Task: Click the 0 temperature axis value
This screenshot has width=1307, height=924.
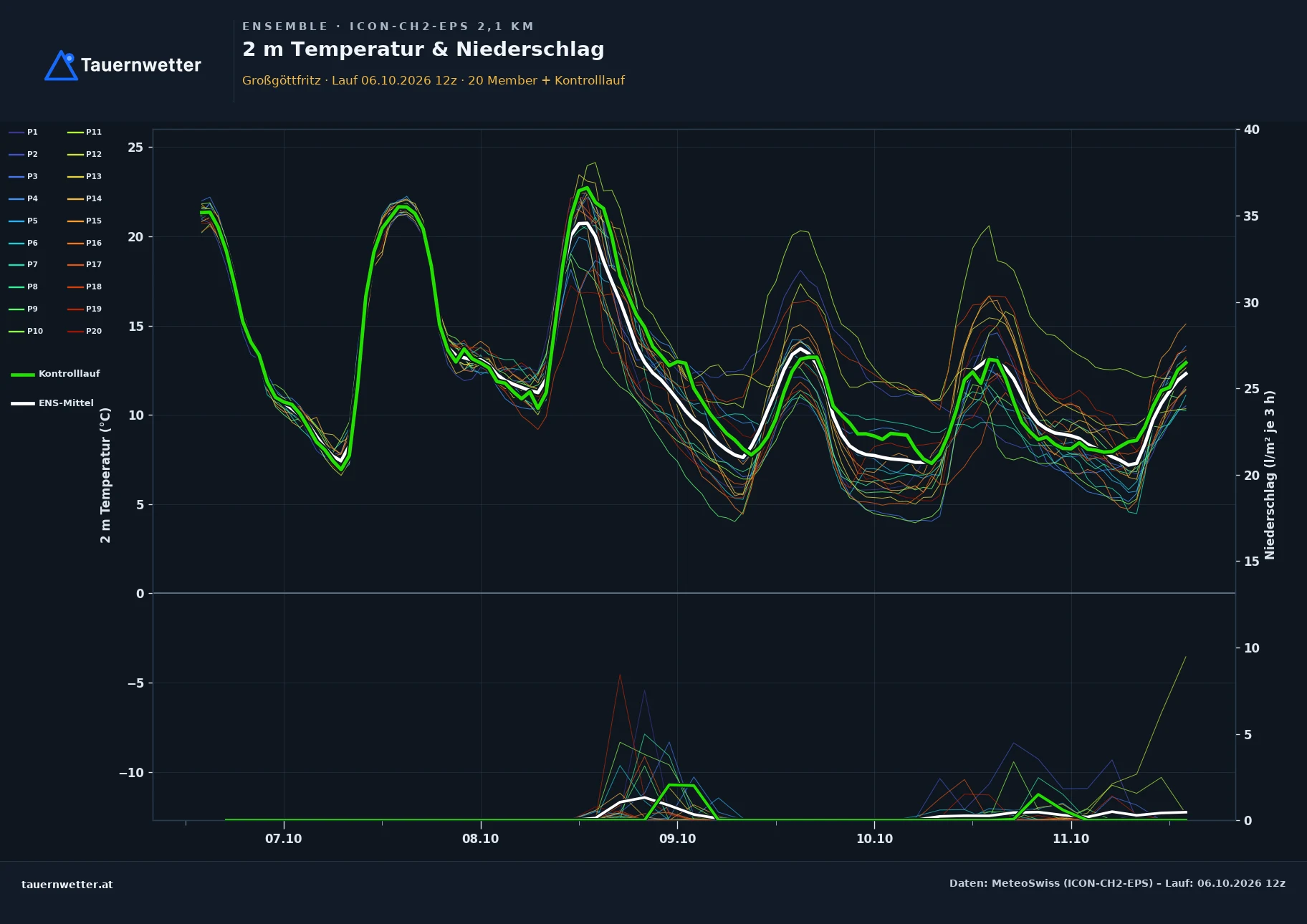Action: pyautogui.click(x=140, y=594)
